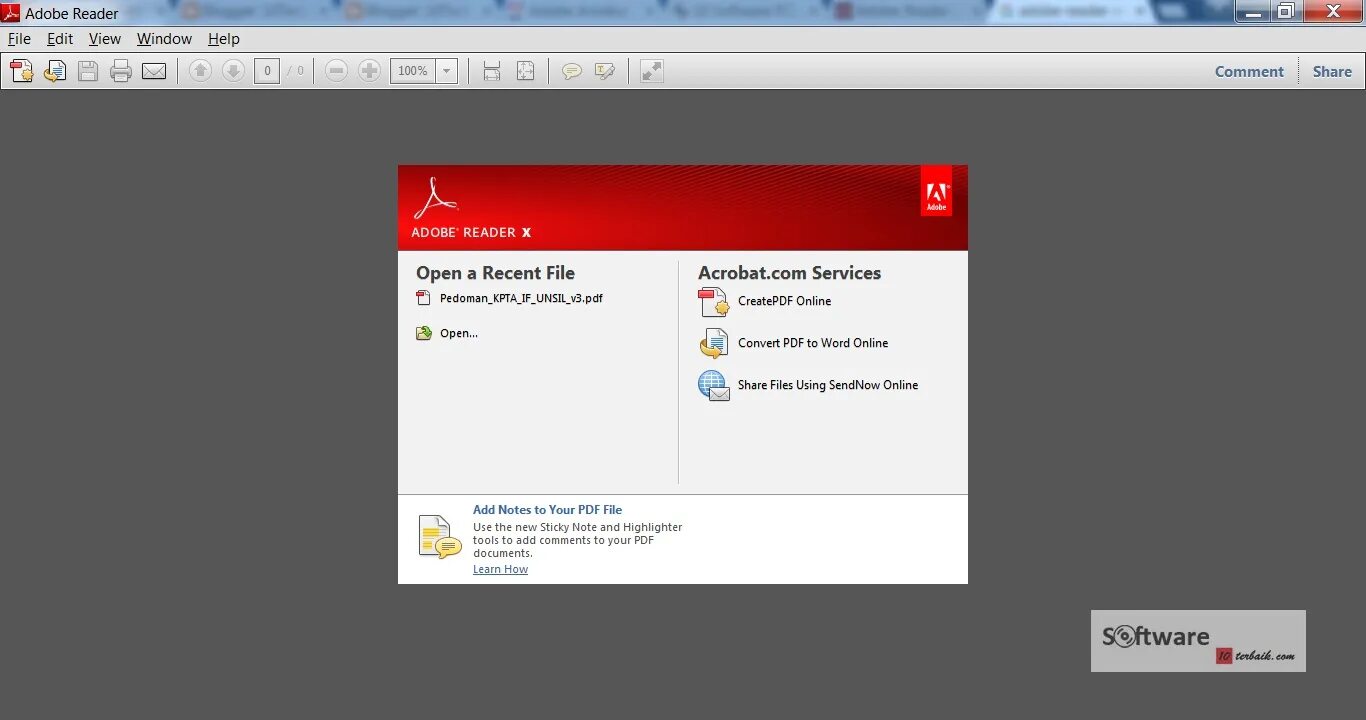Open the View menu
This screenshot has height=720, width=1366.
pyautogui.click(x=105, y=39)
